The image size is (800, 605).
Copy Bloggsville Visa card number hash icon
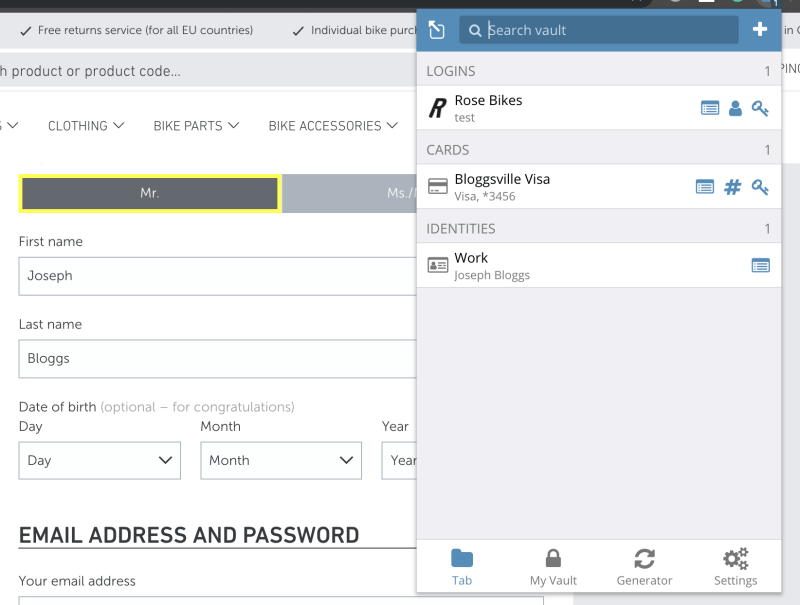click(x=732, y=187)
